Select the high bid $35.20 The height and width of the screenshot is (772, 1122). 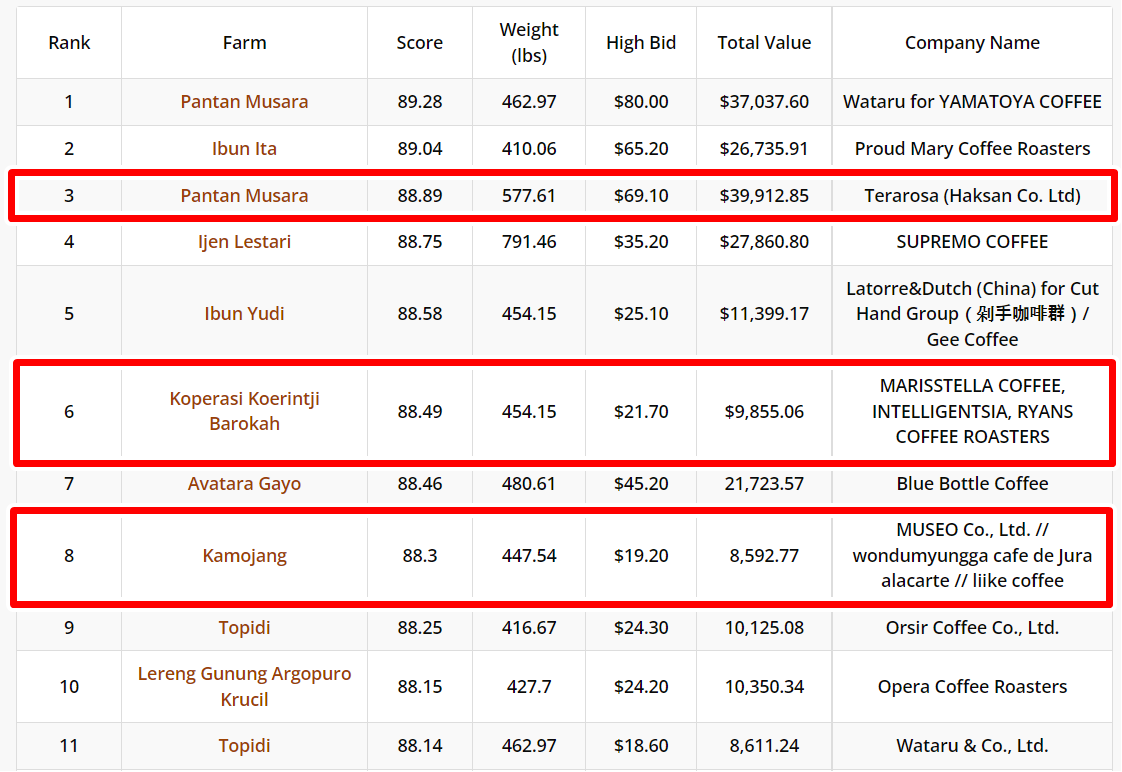click(x=641, y=242)
